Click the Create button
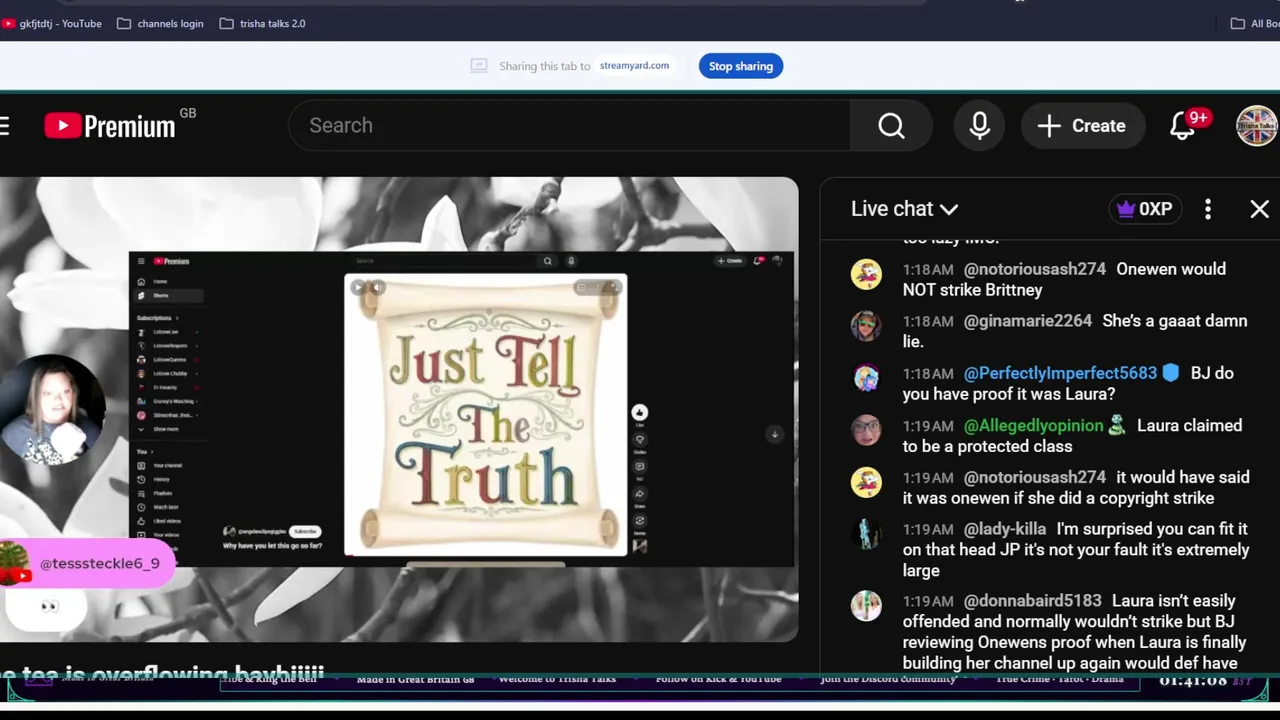 click(x=1081, y=125)
